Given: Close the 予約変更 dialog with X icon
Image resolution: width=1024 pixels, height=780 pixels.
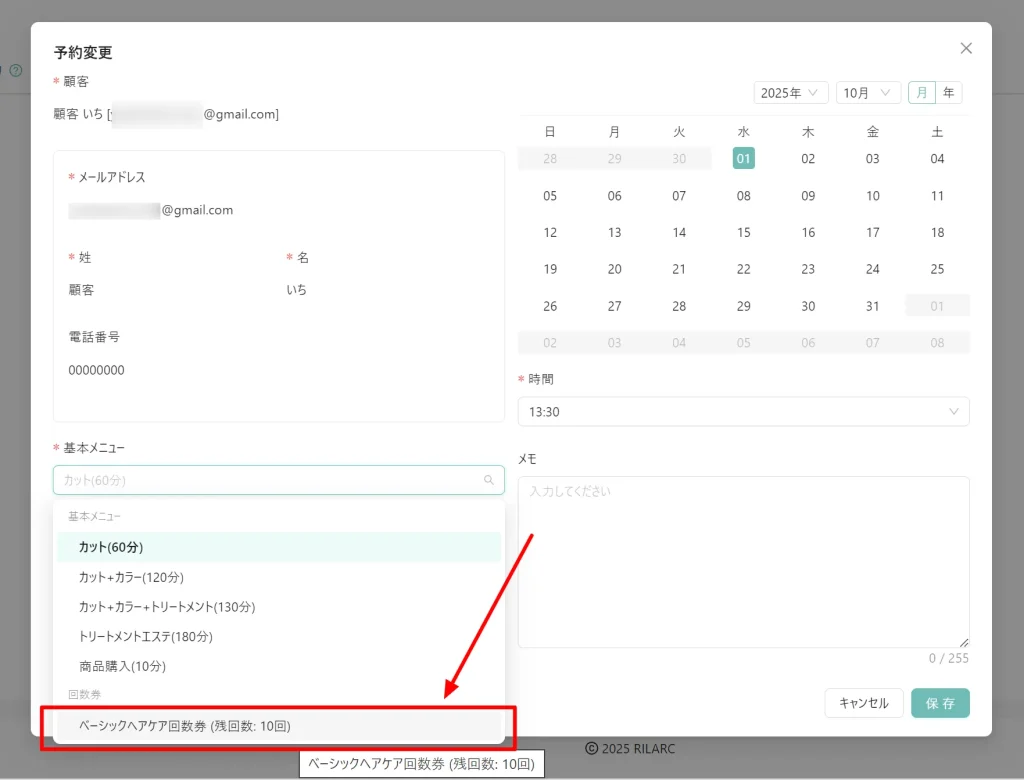Looking at the screenshot, I should [x=965, y=48].
